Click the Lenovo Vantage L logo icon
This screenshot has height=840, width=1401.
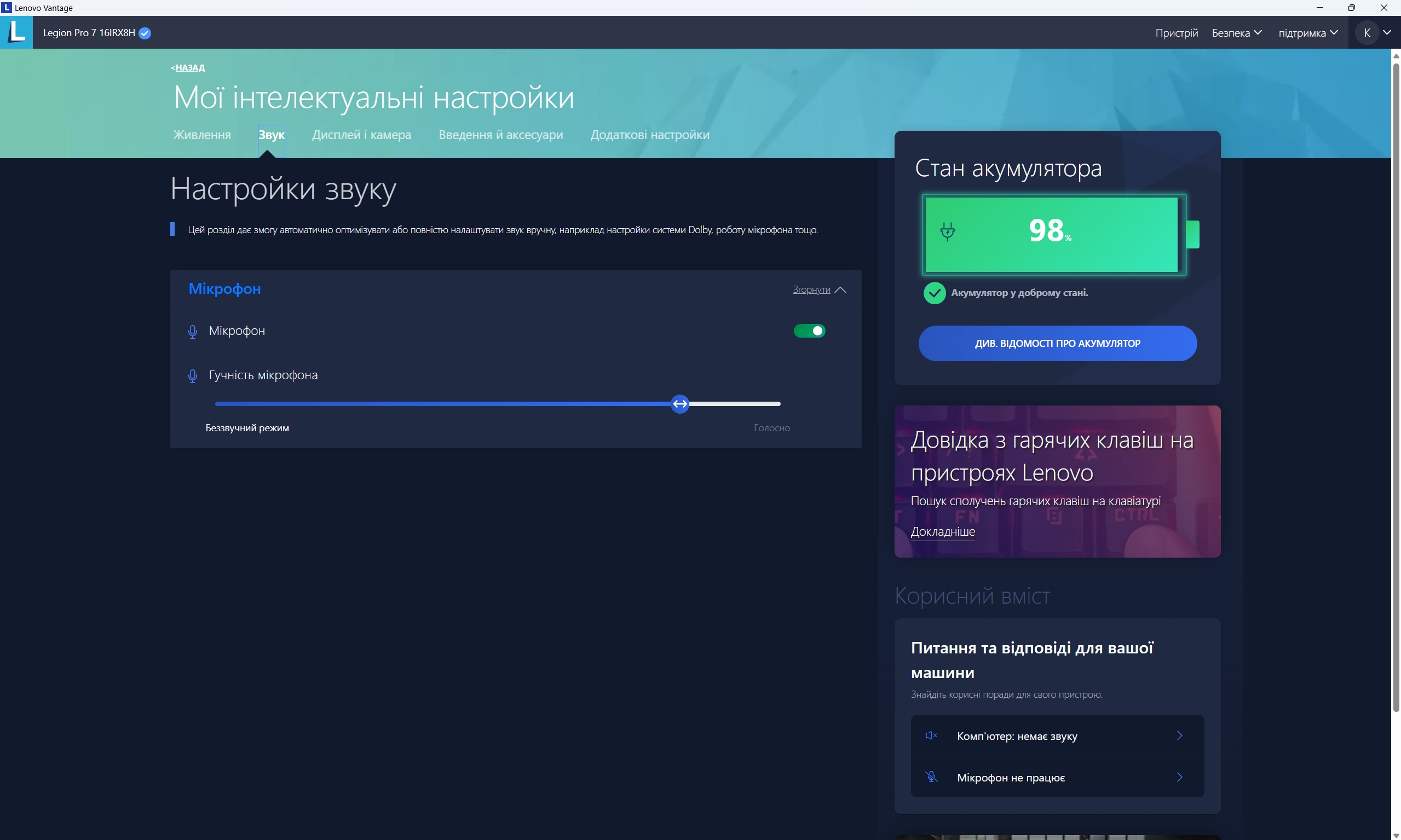16,32
